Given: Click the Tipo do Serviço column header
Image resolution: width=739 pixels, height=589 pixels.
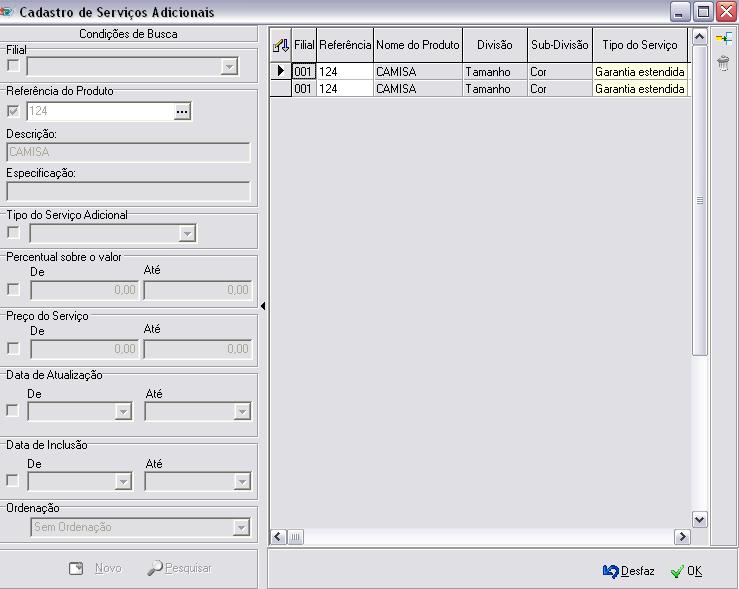Looking at the screenshot, I should [639, 45].
